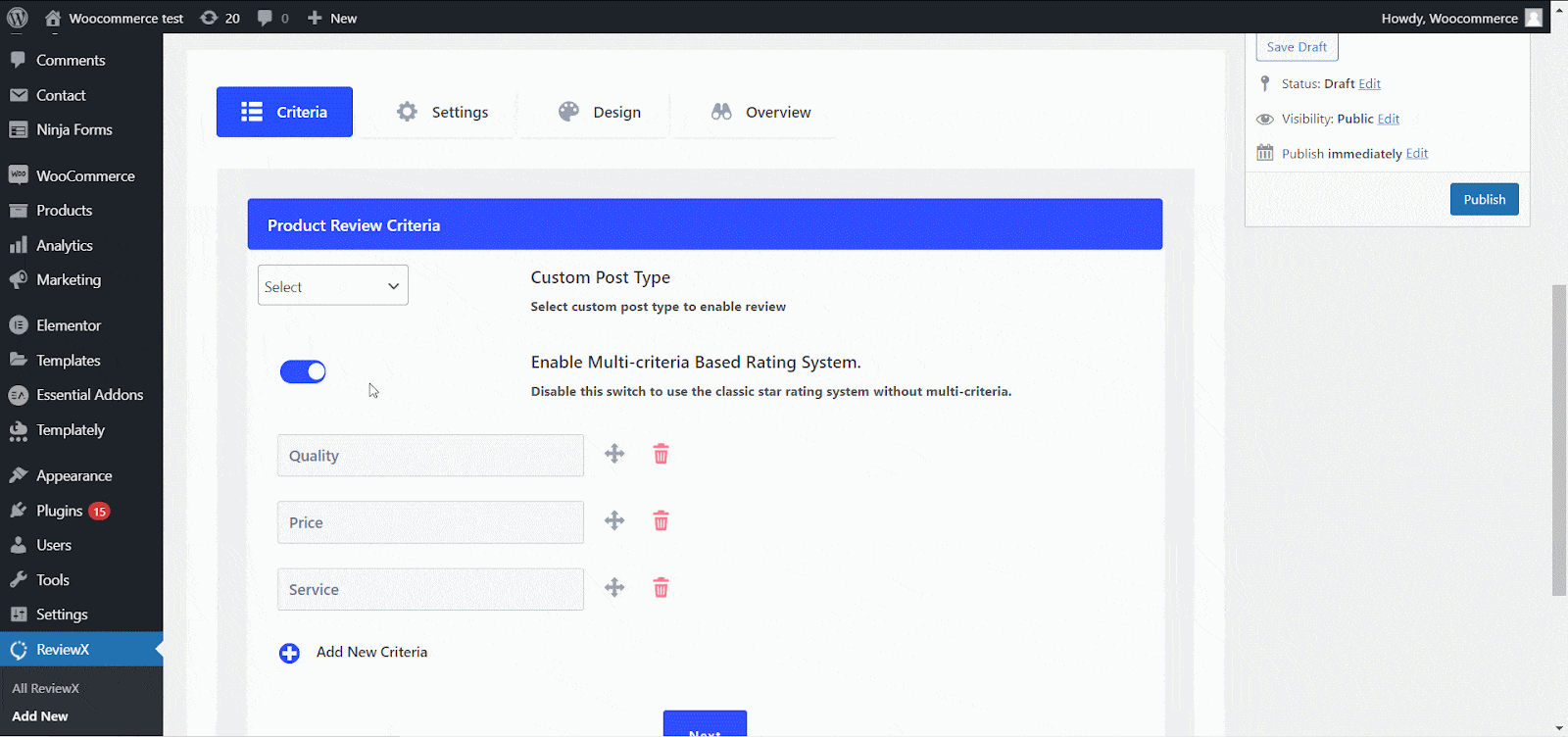Edit the Visibility: Public link

coord(1389,119)
